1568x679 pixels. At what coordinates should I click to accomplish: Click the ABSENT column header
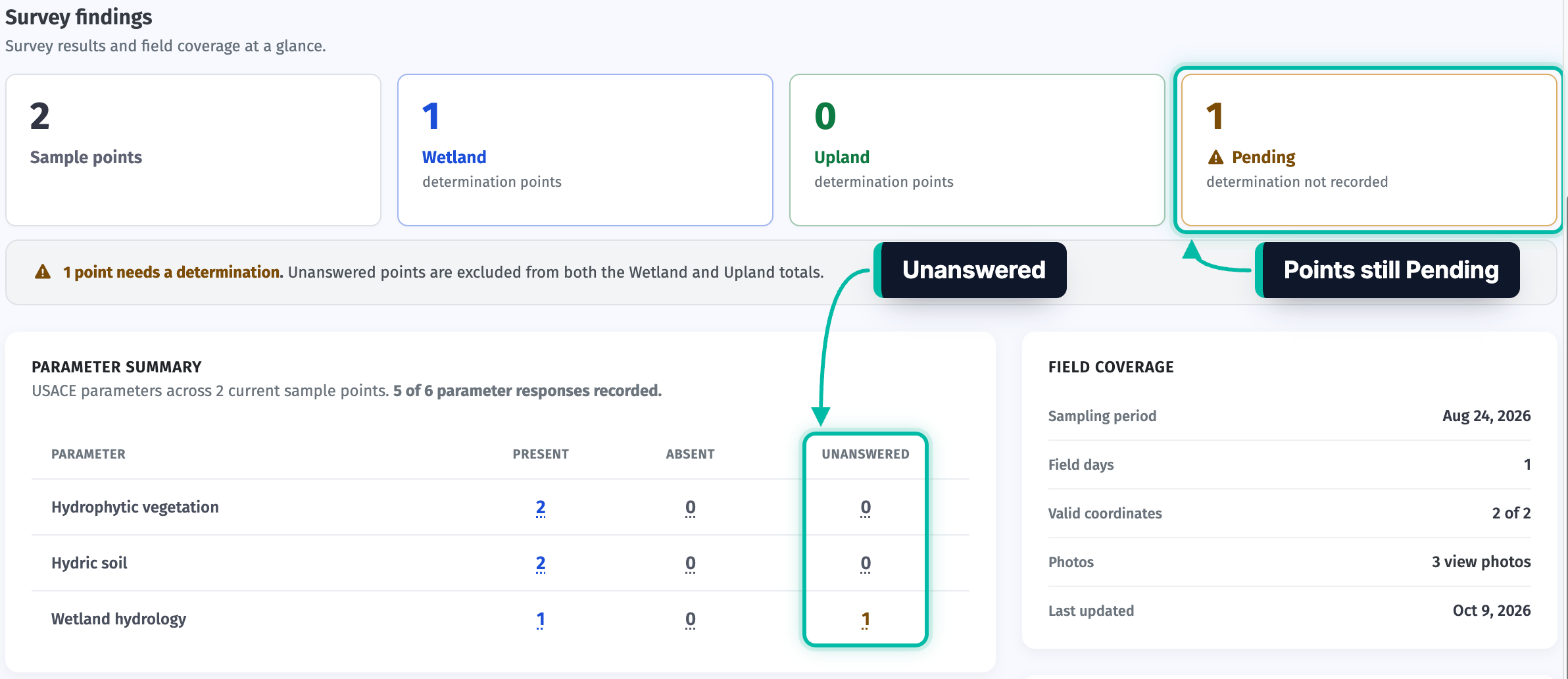coord(690,454)
